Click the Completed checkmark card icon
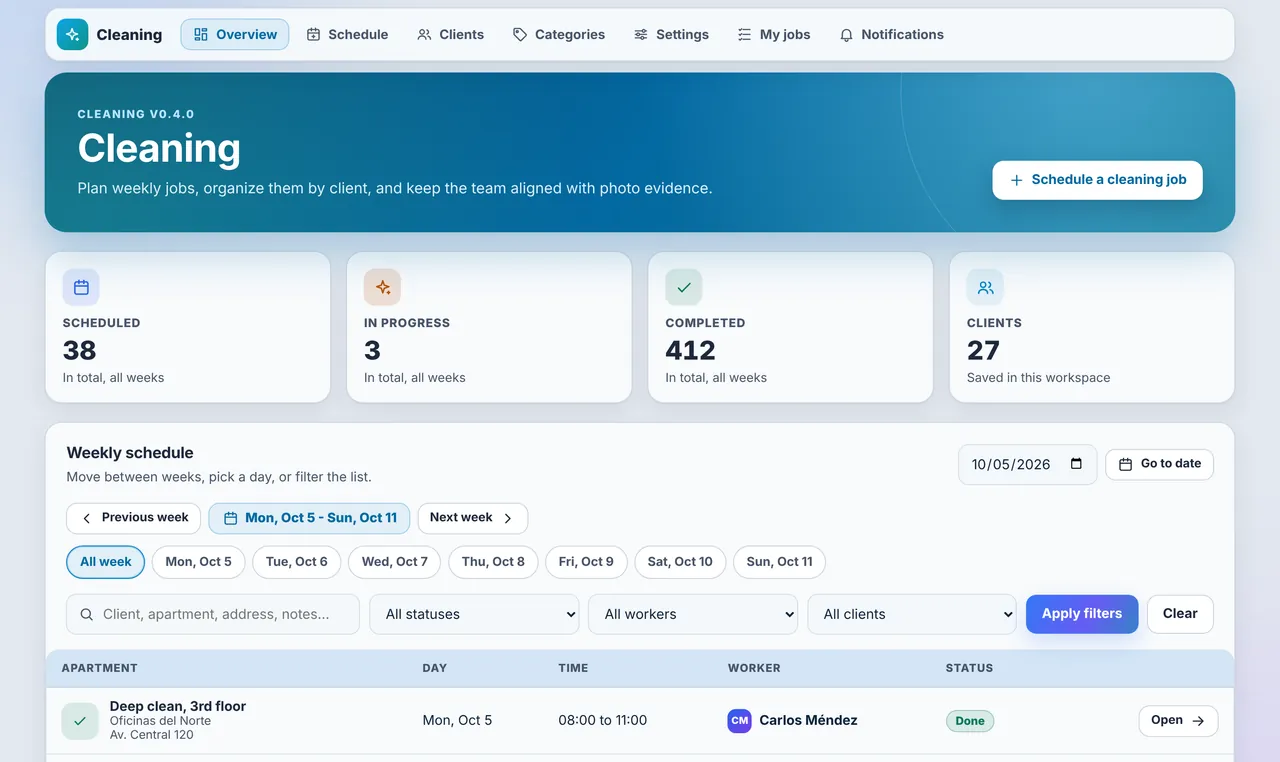The height and width of the screenshot is (762, 1280). click(x=684, y=287)
